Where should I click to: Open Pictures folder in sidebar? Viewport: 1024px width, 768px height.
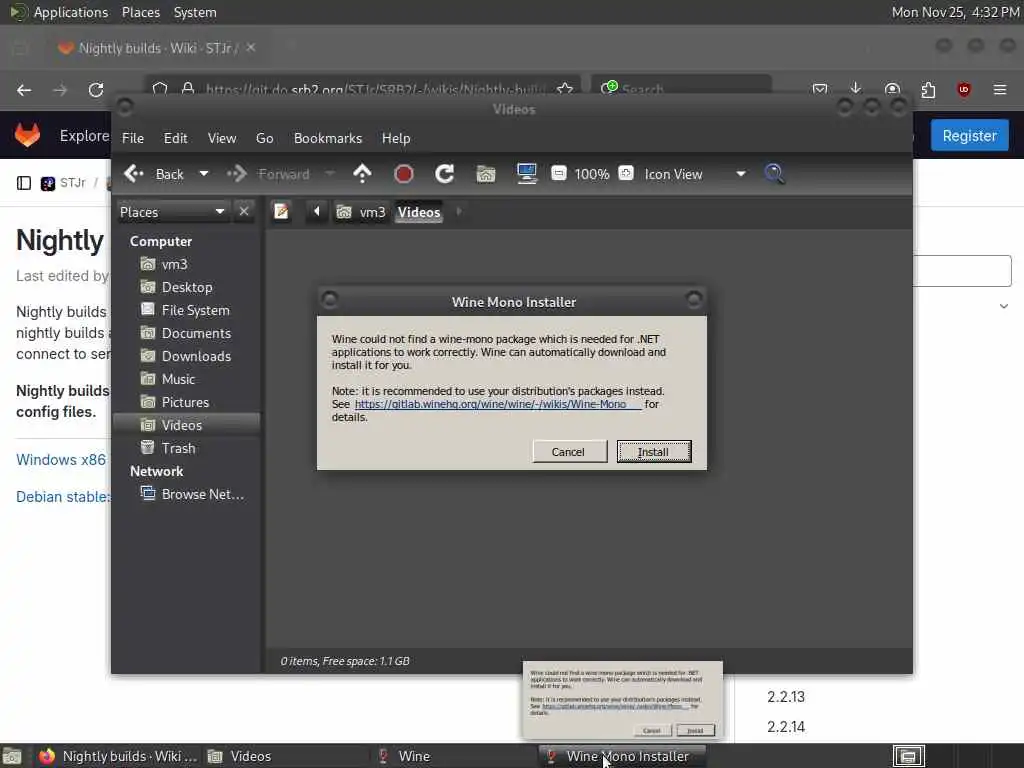click(x=187, y=402)
